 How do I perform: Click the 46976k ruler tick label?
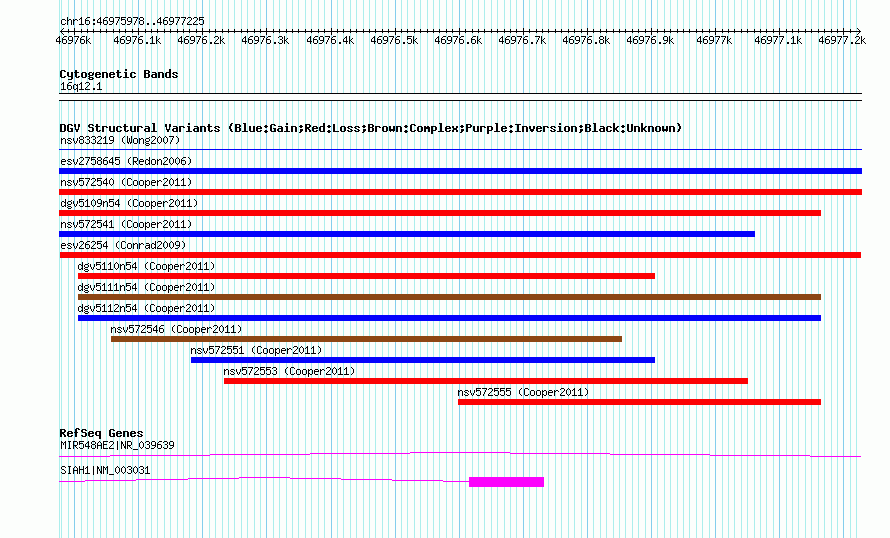[x=73, y=40]
